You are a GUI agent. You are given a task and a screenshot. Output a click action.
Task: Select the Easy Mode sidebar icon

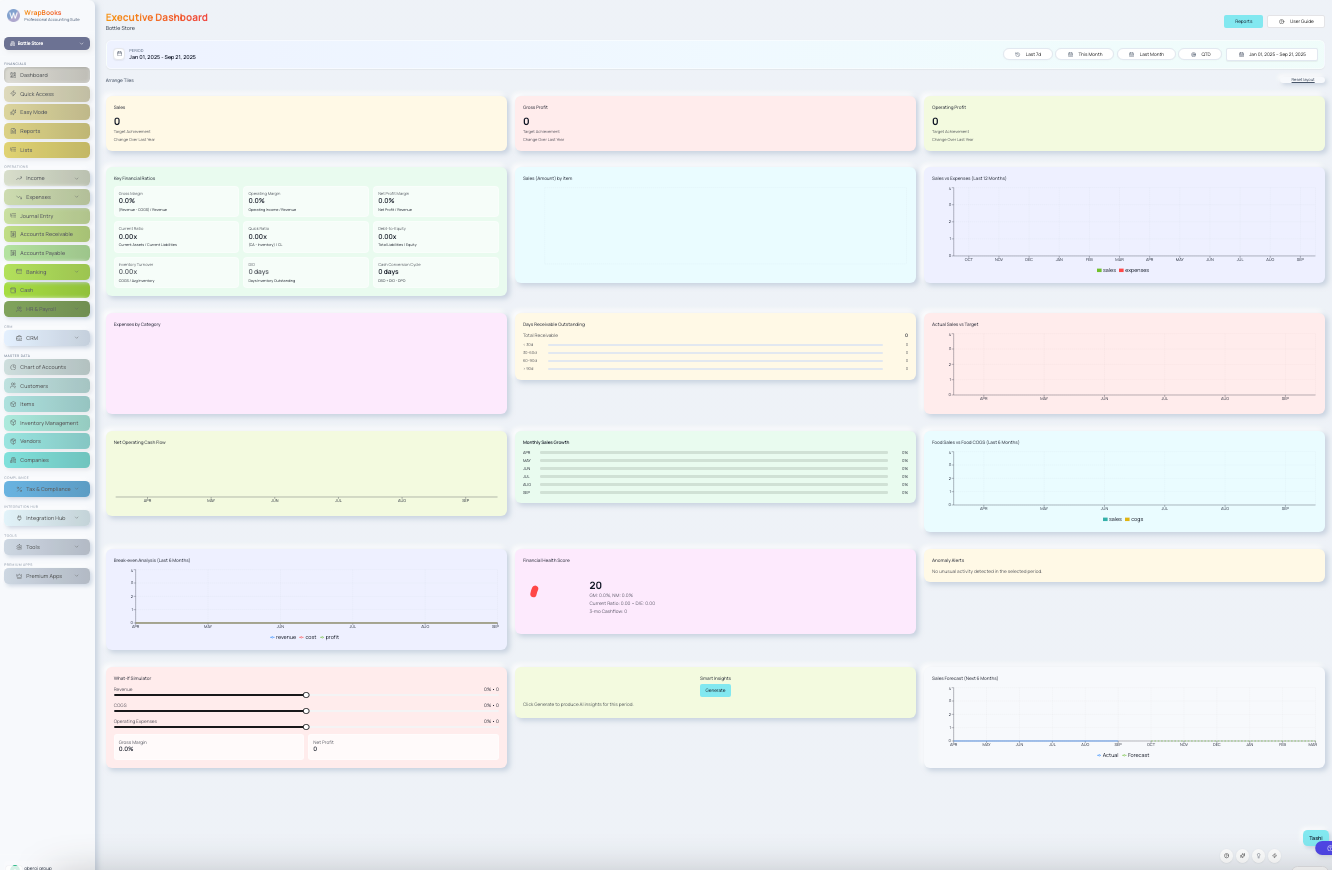click(x=13, y=112)
